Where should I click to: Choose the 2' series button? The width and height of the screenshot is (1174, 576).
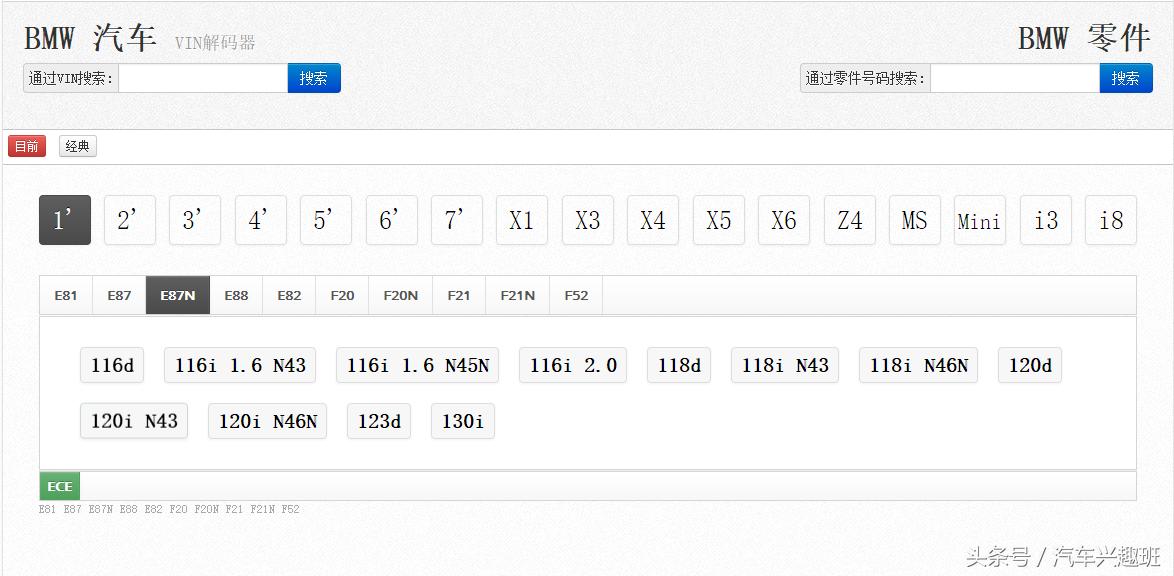tap(130, 220)
